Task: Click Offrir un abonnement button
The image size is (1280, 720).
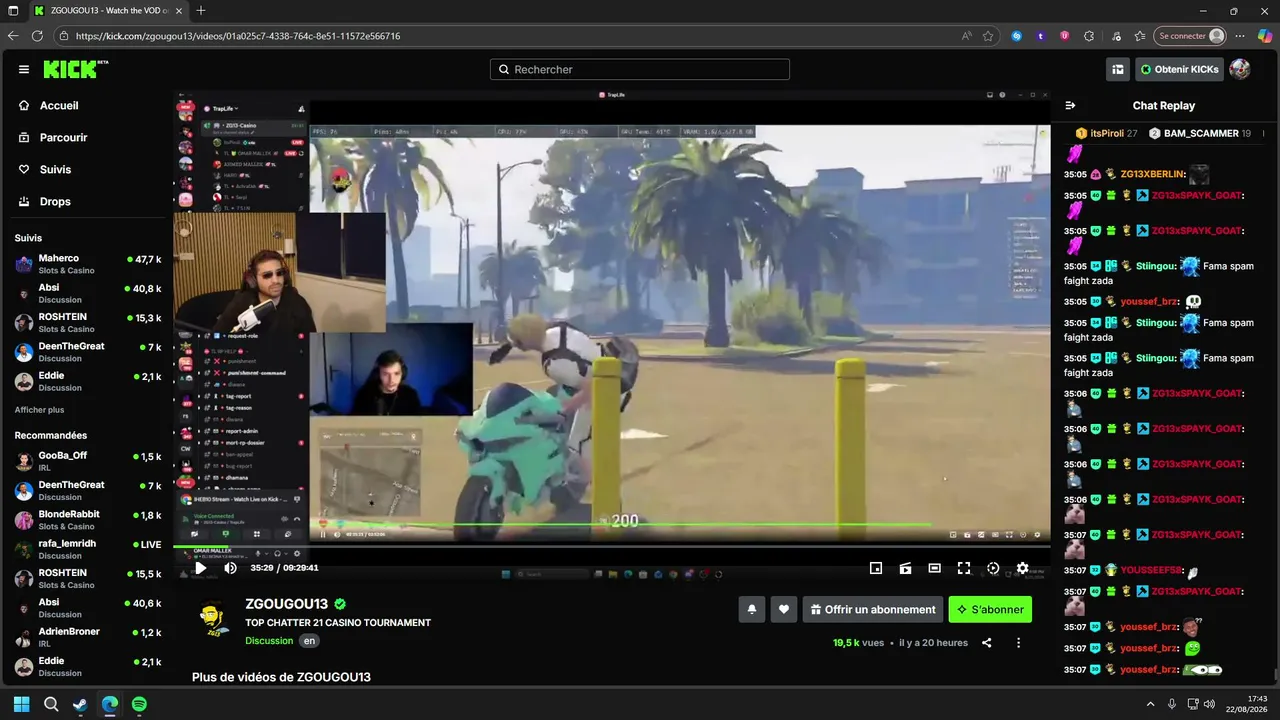Action: click(x=873, y=609)
